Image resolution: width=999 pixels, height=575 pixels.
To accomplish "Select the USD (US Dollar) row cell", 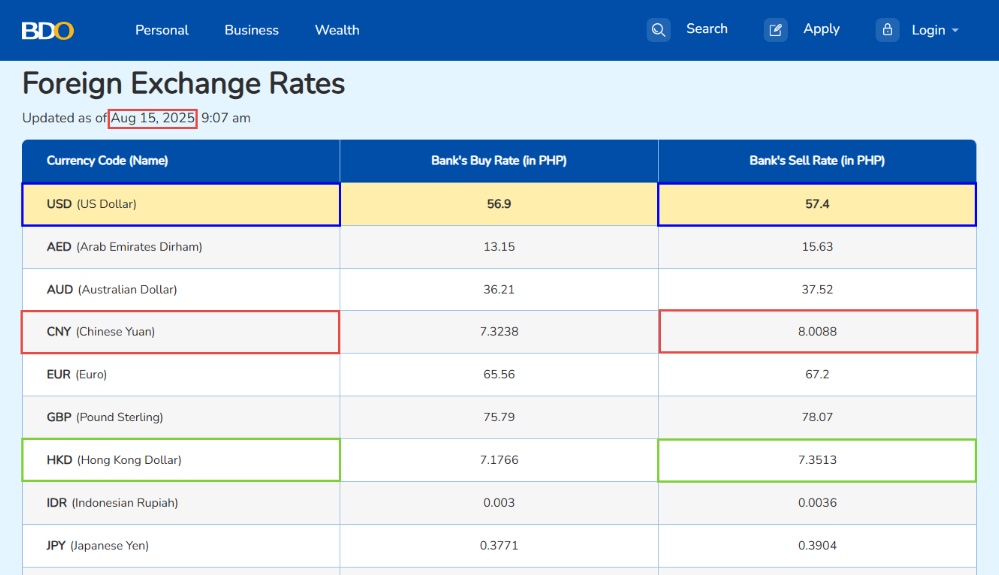I will 181,204.
